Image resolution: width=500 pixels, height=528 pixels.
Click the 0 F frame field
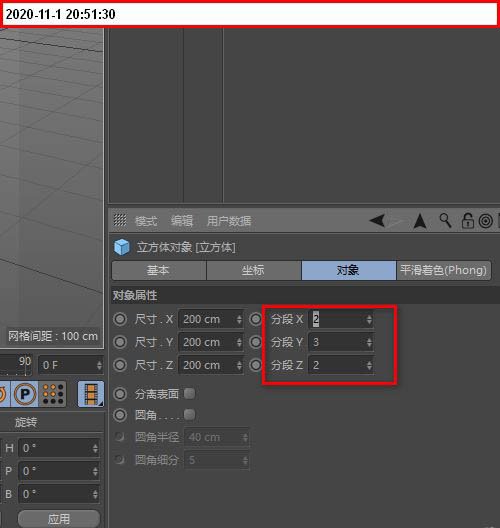click(71, 365)
